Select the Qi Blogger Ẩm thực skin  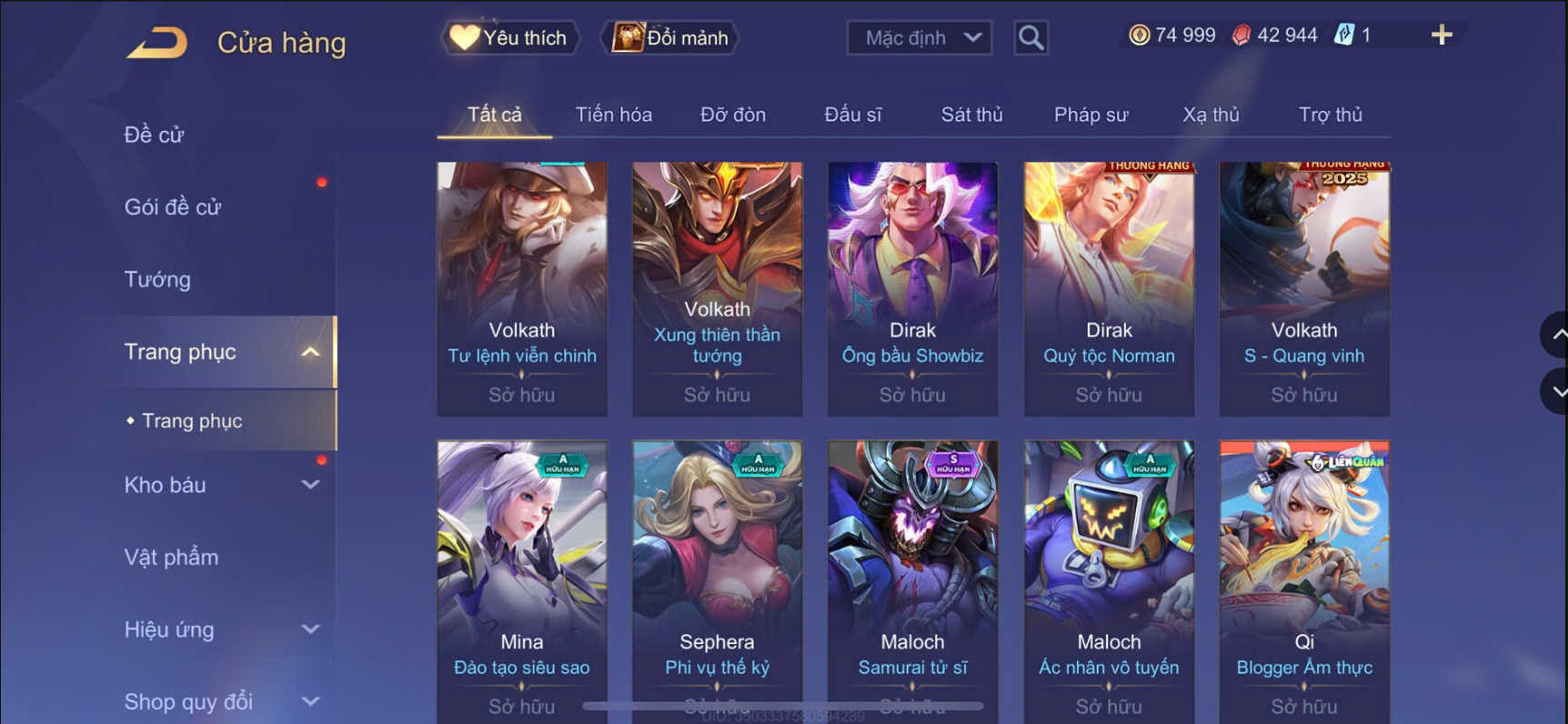1304,582
